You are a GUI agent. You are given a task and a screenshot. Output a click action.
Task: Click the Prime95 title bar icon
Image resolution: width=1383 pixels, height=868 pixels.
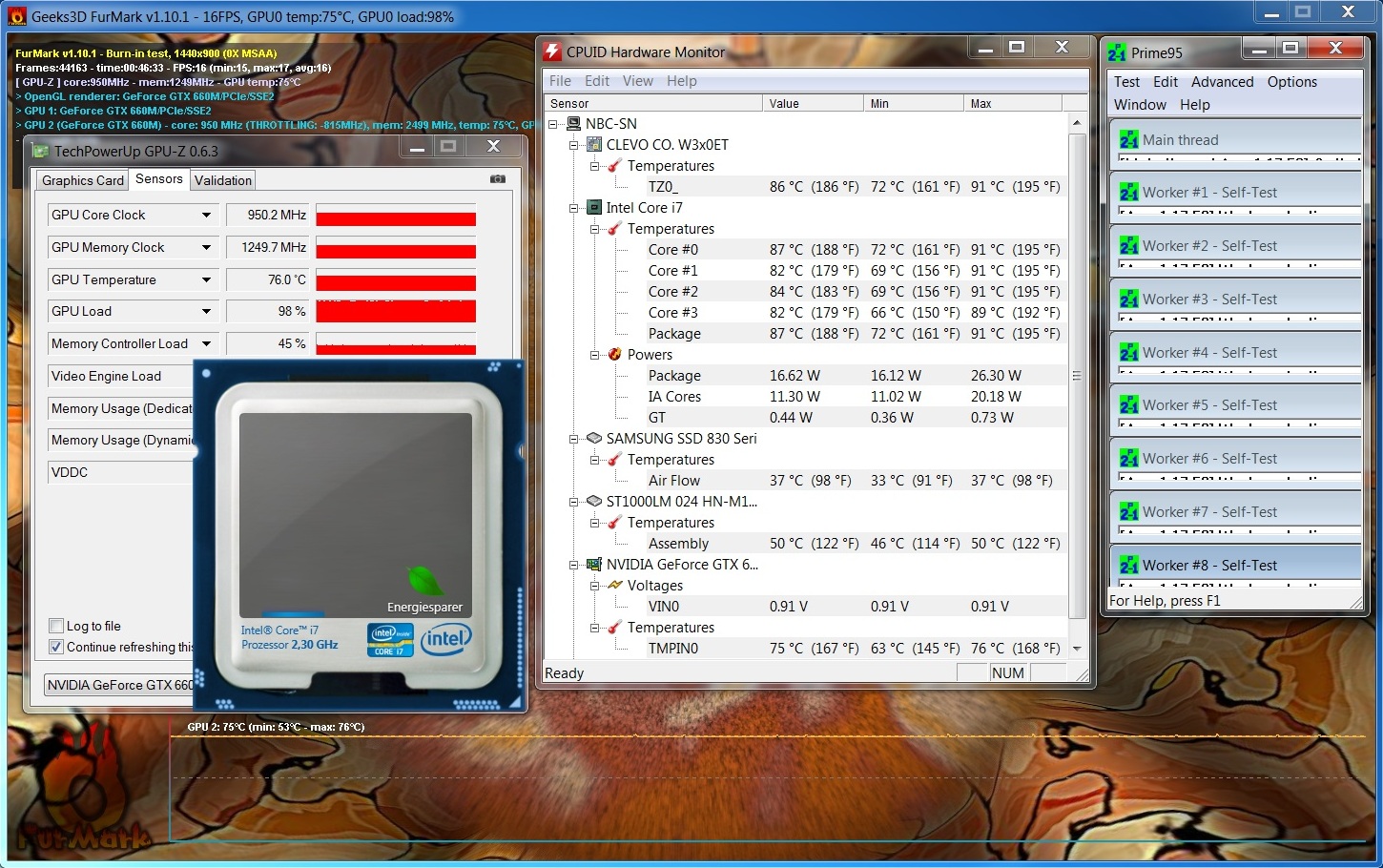[1117, 52]
